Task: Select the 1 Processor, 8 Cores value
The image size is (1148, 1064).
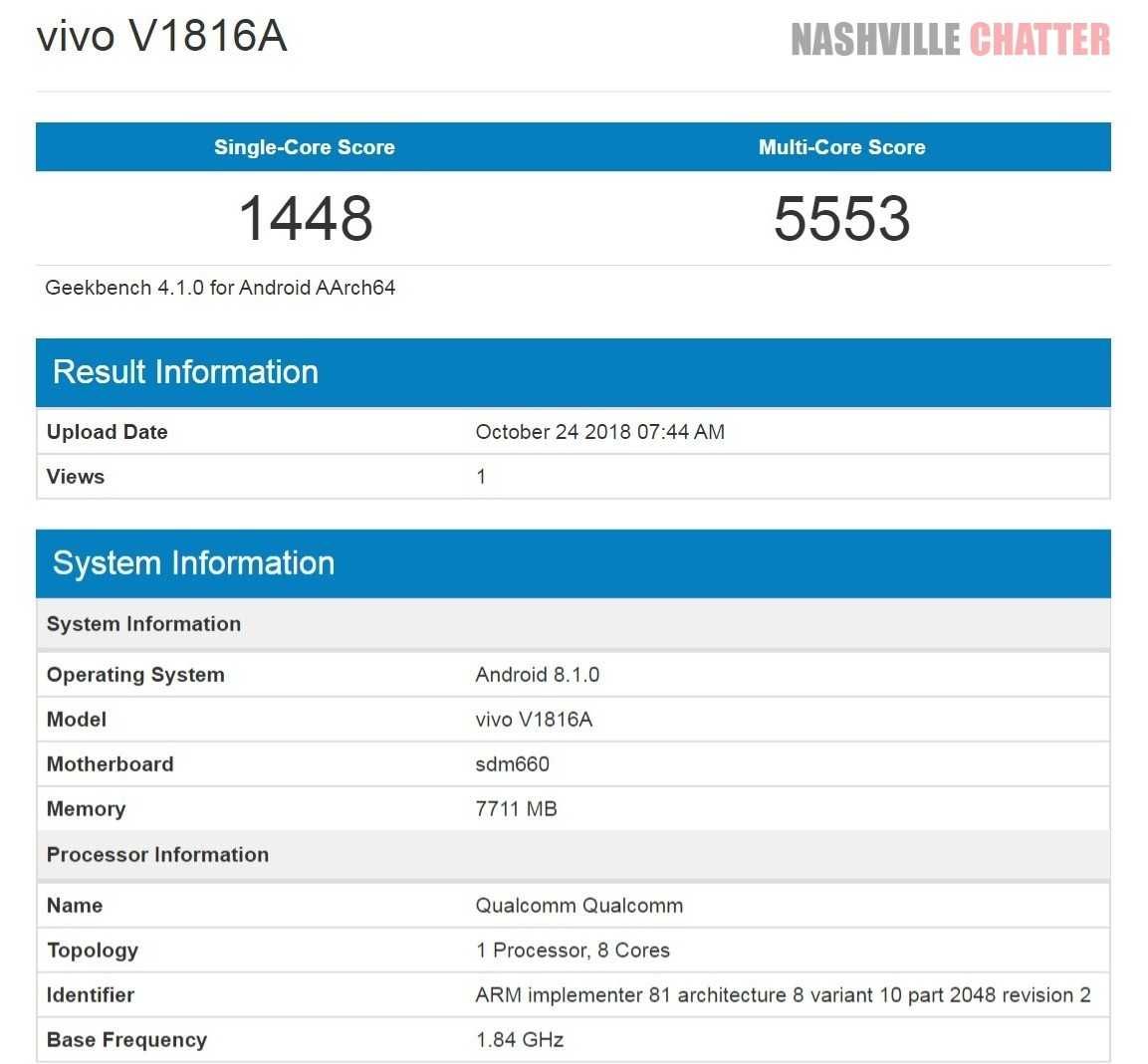Action: point(573,950)
